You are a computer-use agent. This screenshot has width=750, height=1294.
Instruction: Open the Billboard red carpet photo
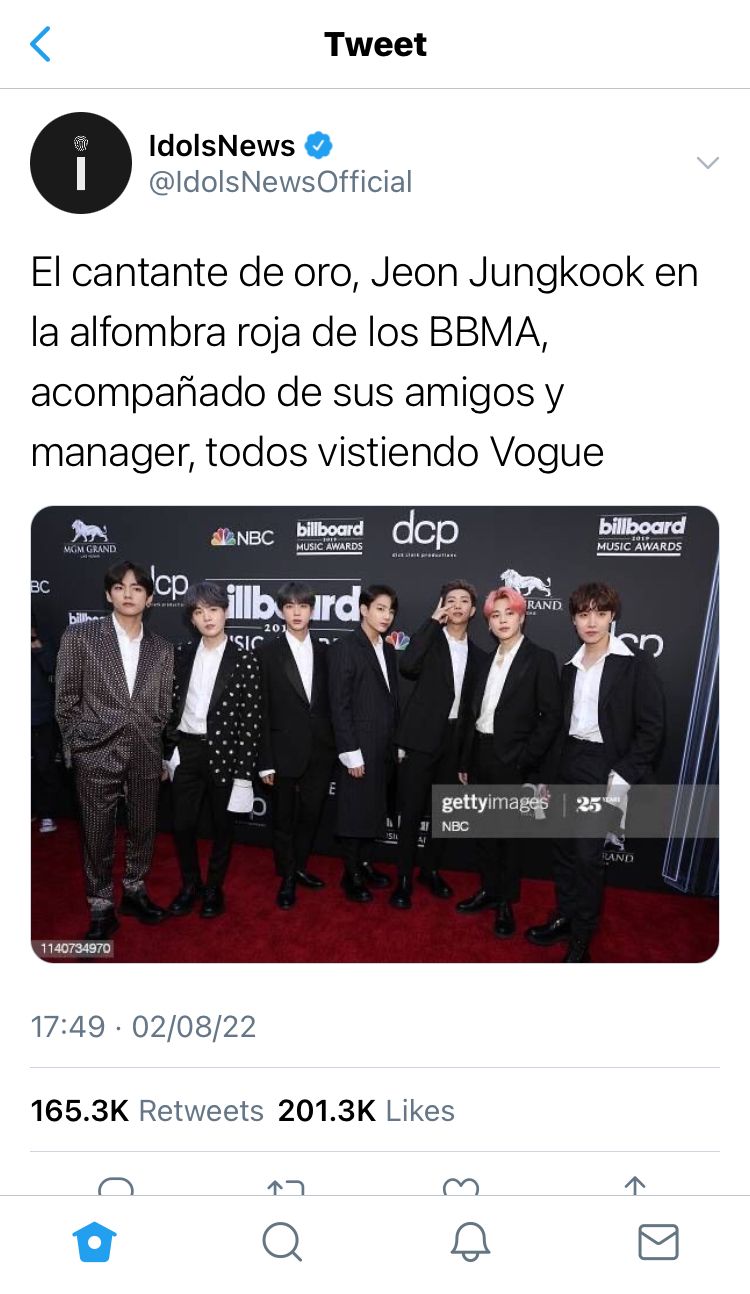point(375,734)
